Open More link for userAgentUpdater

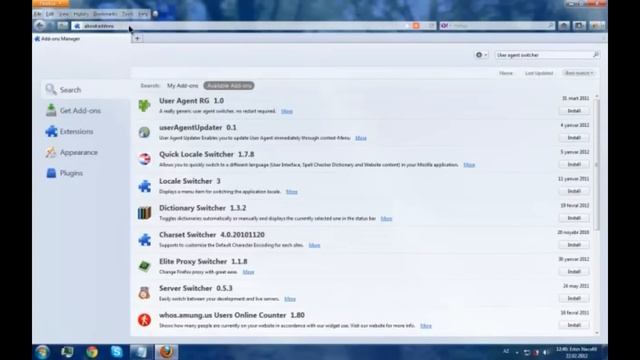(361, 138)
